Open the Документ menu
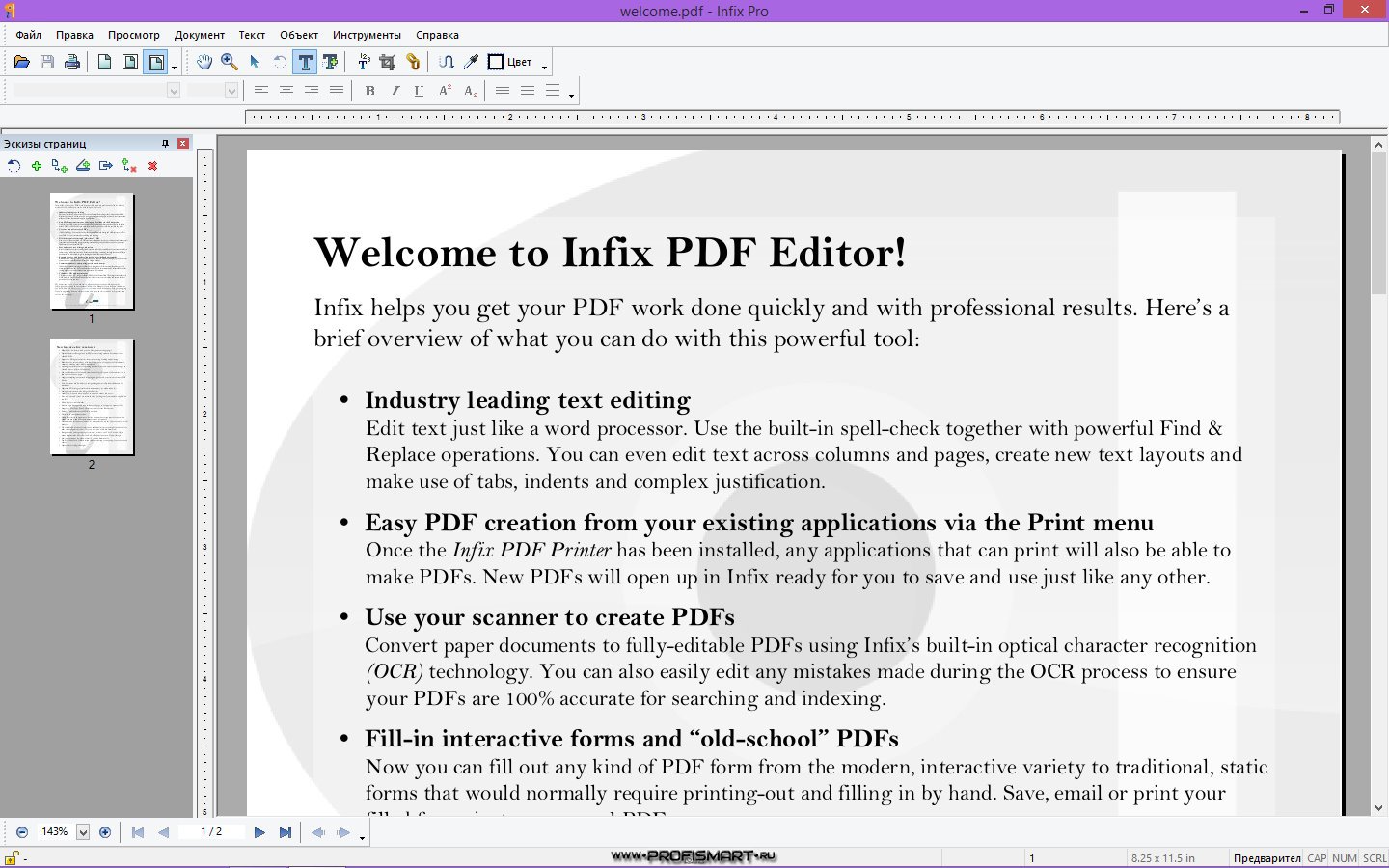 [x=199, y=35]
